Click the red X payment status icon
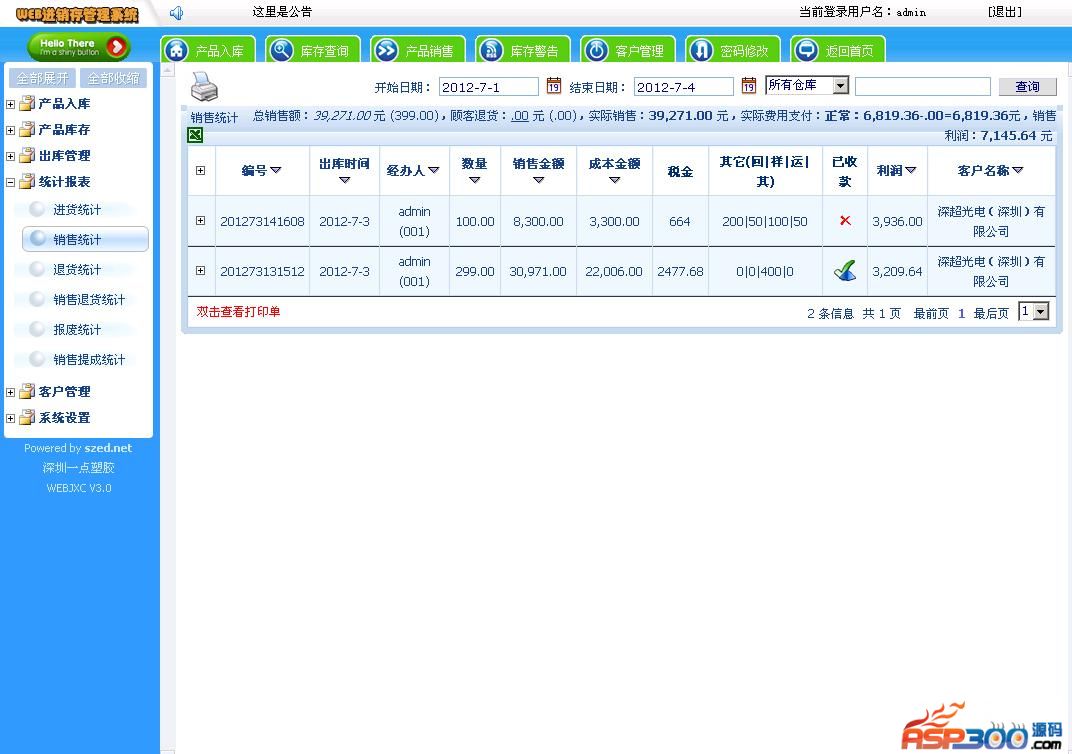 (x=845, y=220)
